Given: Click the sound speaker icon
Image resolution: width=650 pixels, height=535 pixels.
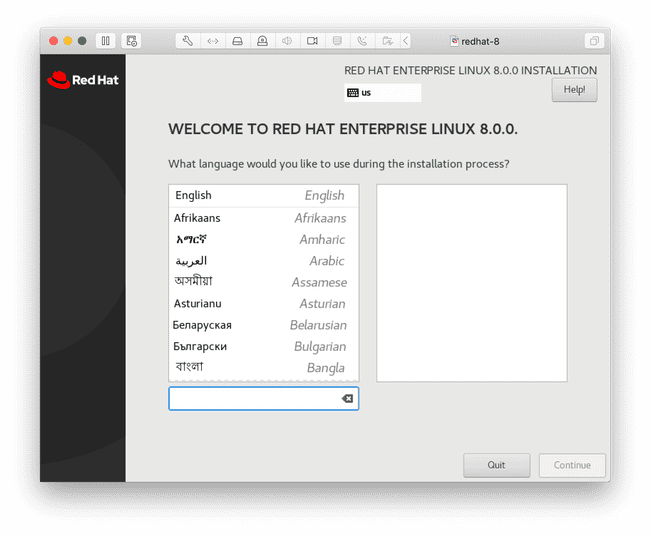Looking at the screenshot, I should (x=287, y=41).
